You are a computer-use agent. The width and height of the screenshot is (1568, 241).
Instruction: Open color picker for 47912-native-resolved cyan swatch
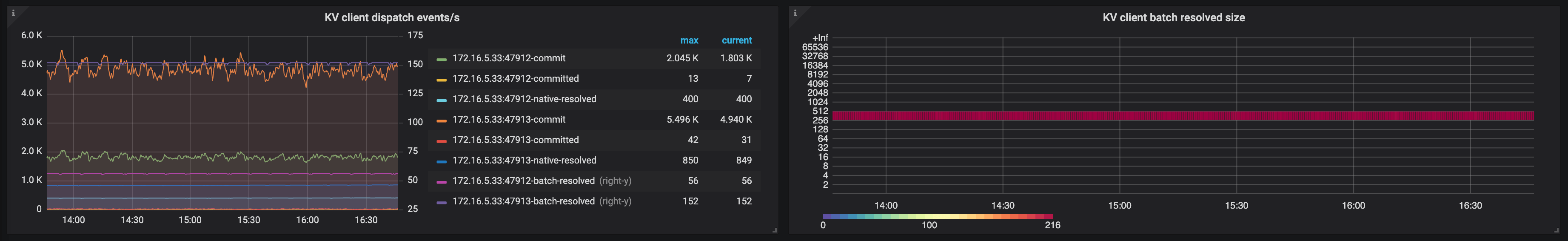[x=441, y=100]
